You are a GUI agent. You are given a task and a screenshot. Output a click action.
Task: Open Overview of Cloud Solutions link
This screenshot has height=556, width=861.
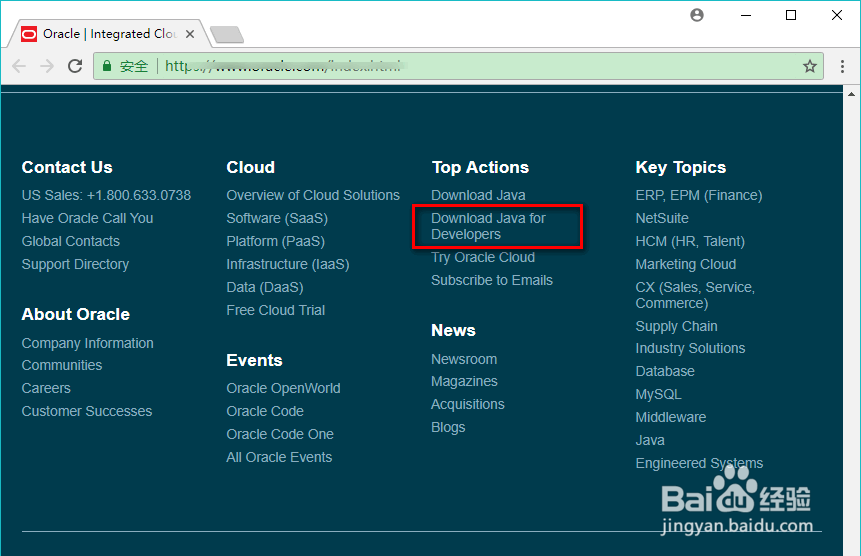click(313, 195)
